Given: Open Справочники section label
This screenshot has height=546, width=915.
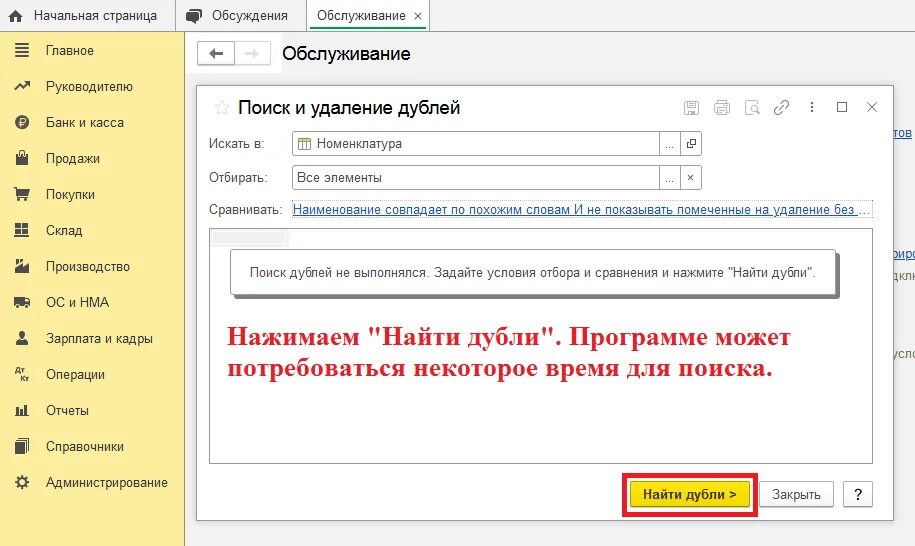Looking at the screenshot, I should (85, 447).
